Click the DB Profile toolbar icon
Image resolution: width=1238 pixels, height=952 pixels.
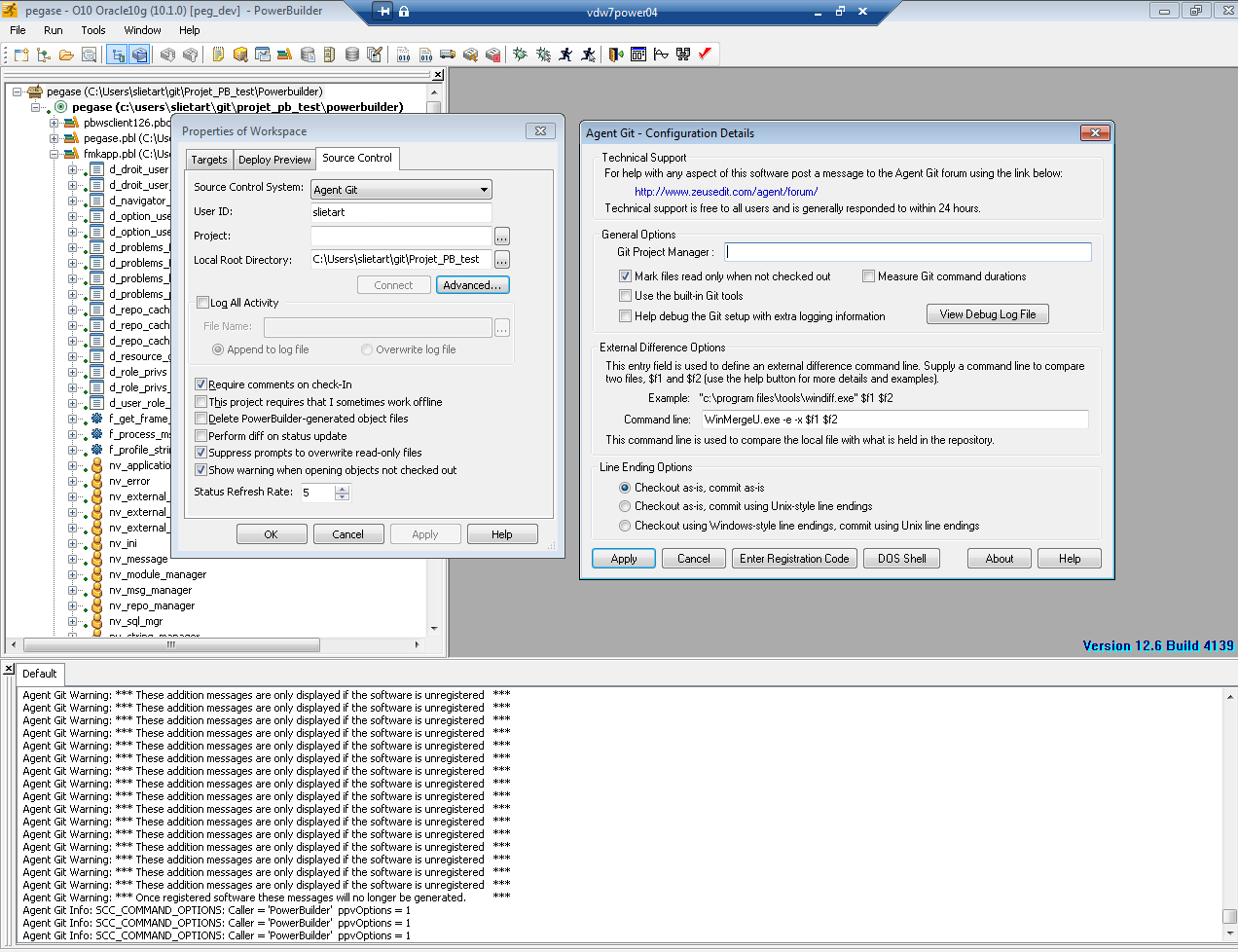coord(308,55)
